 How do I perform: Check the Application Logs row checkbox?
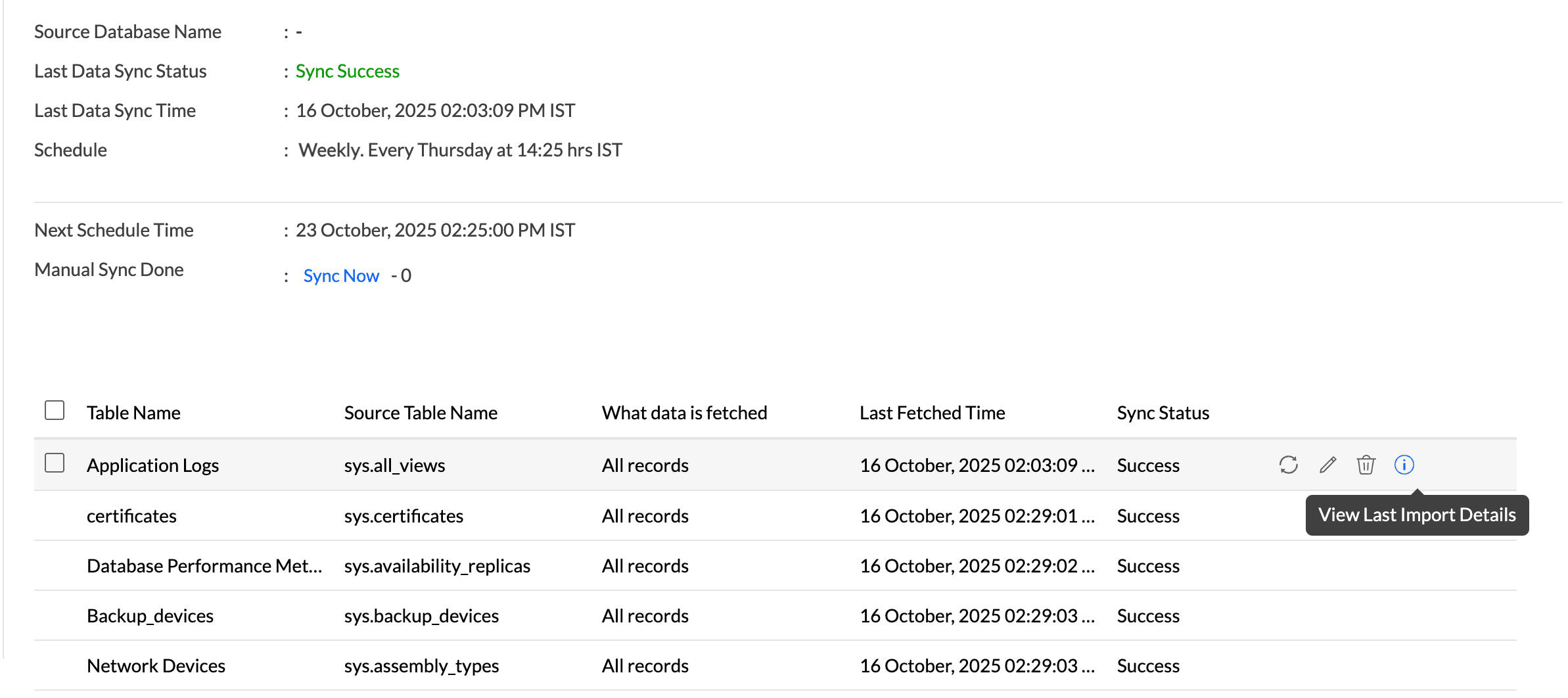55,463
